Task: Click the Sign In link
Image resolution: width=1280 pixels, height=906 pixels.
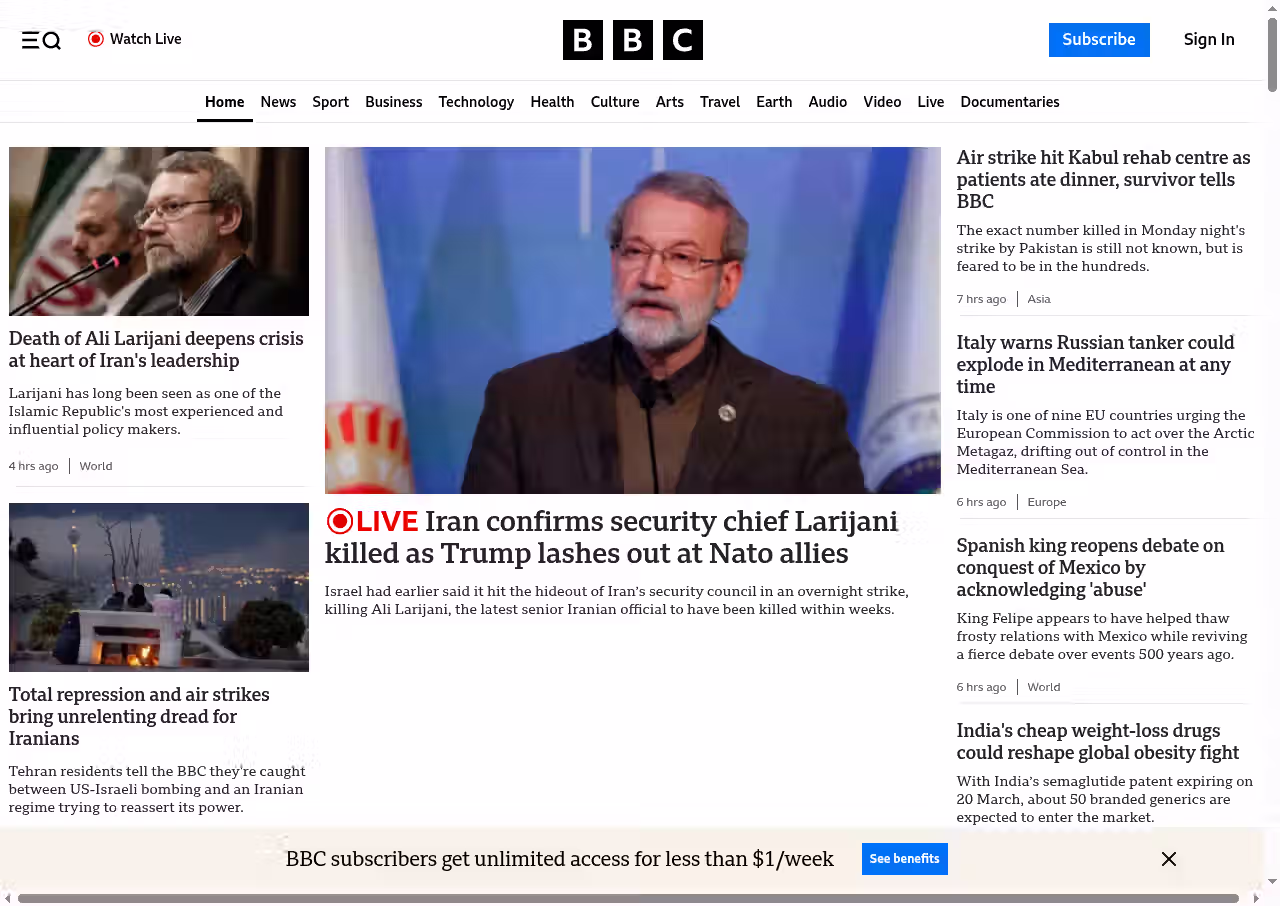Action: [x=1208, y=40]
